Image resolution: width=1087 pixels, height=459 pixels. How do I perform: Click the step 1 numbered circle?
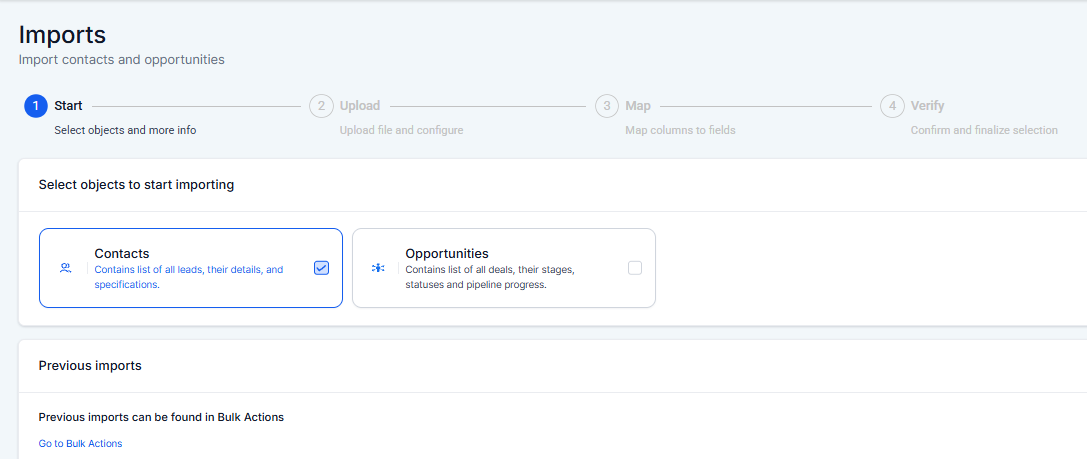pyautogui.click(x=36, y=106)
